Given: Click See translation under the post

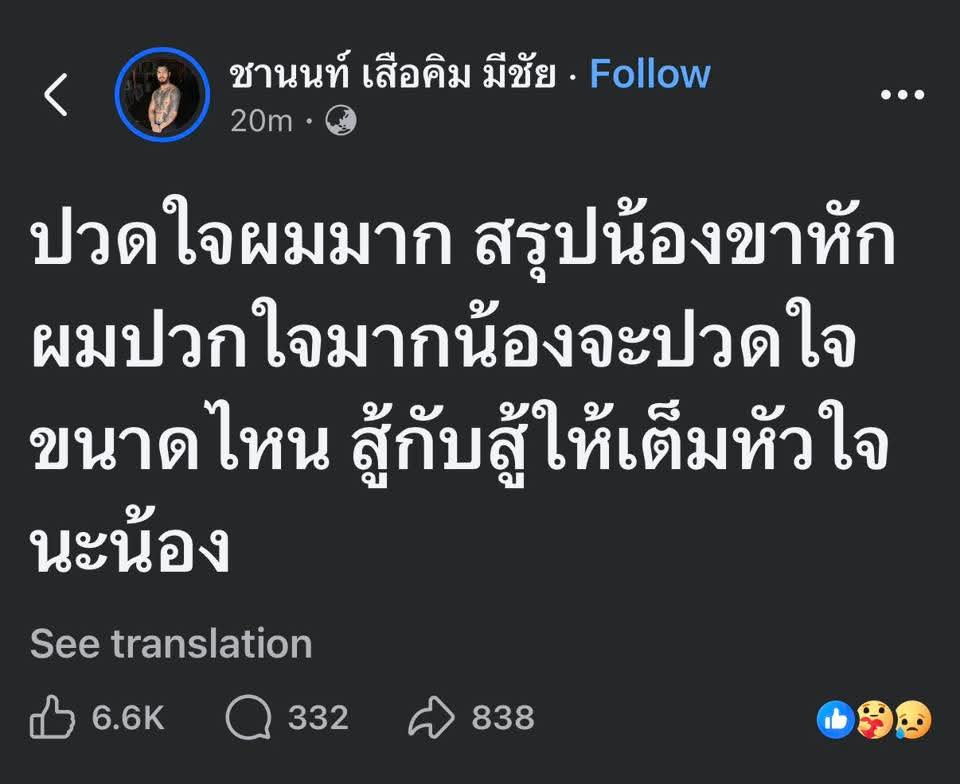Looking at the screenshot, I should (x=171, y=643).
